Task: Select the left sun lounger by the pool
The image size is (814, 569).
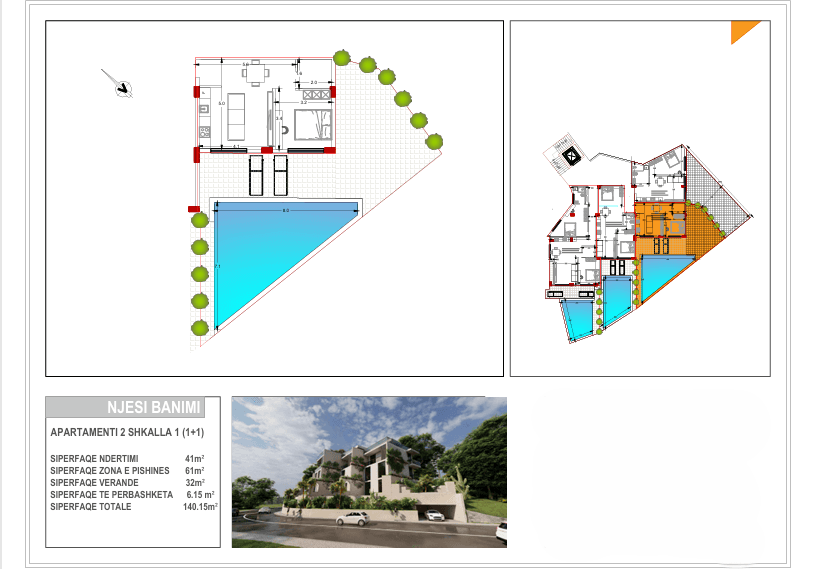Action: [x=256, y=175]
